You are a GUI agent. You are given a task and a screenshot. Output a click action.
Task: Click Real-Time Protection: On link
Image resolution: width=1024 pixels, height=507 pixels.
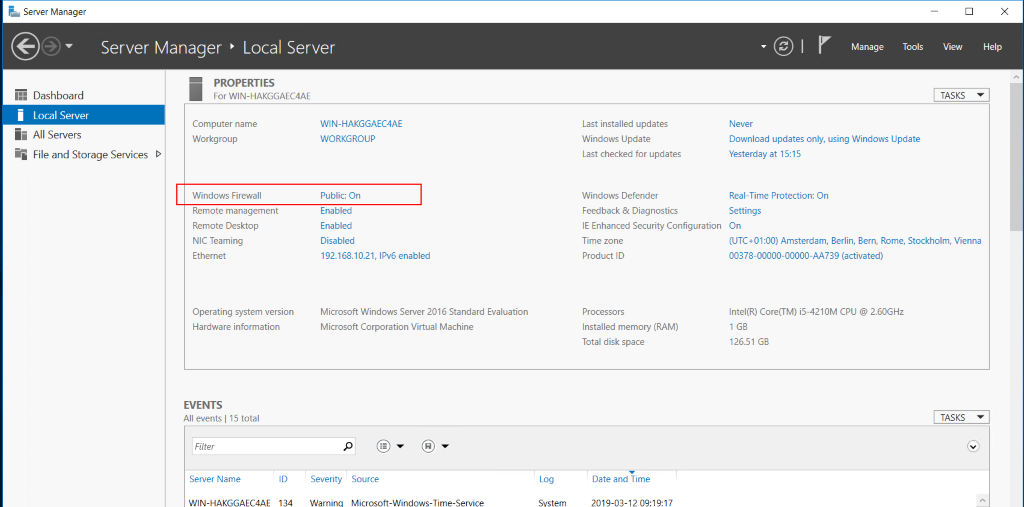(778, 195)
